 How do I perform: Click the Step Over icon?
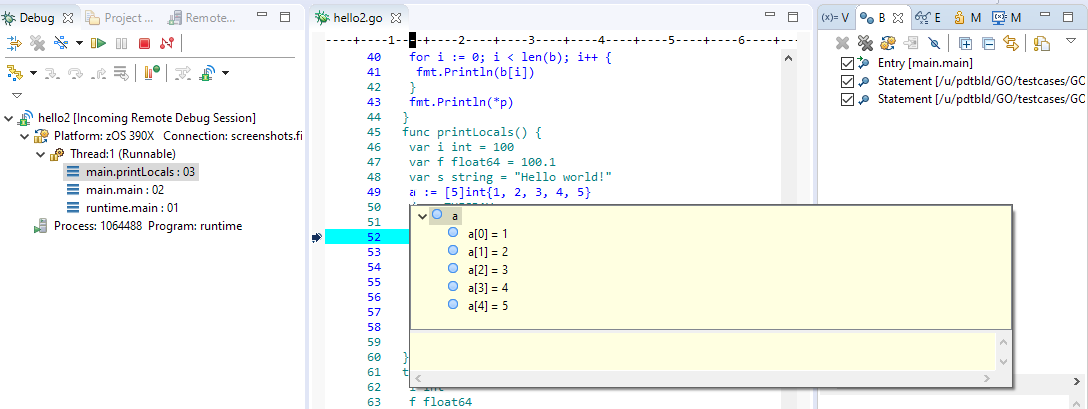click(75, 72)
